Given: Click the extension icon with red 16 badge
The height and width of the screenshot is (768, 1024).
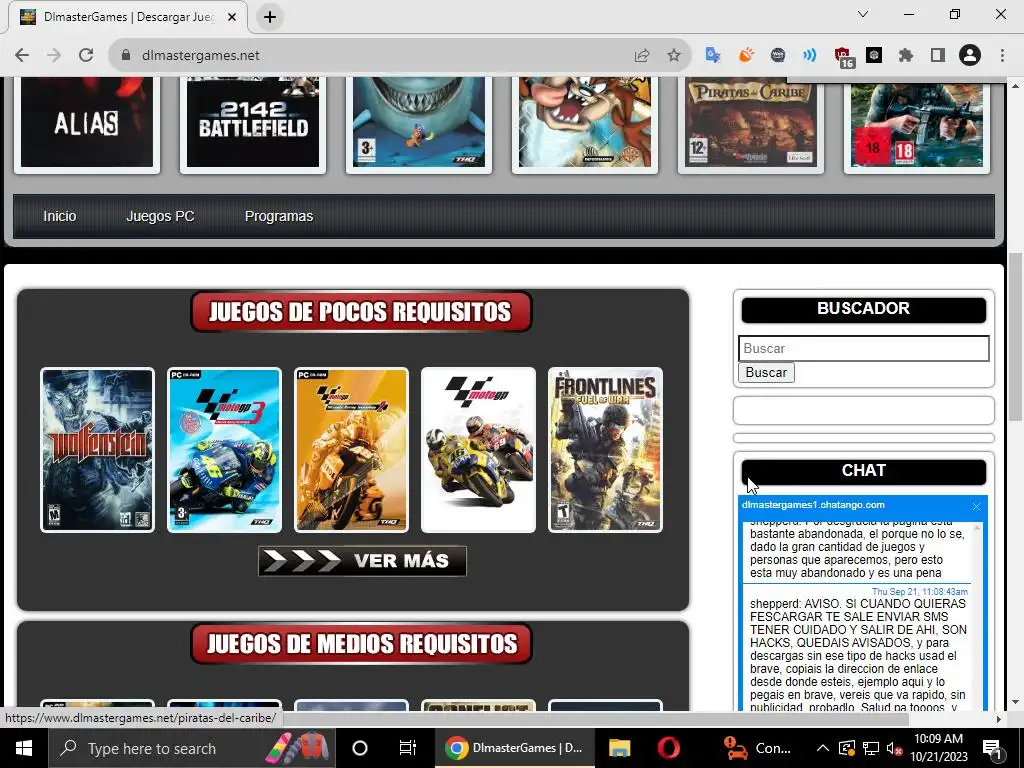Looking at the screenshot, I should pos(843,56).
